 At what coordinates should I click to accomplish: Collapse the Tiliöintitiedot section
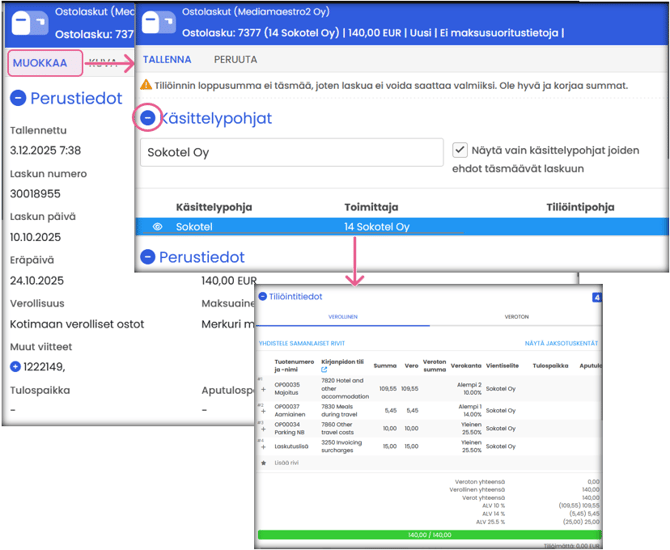(x=262, y=296)
